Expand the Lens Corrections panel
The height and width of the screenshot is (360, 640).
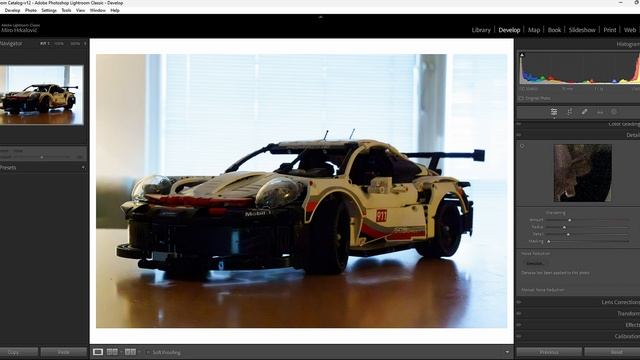coord(620,302)
